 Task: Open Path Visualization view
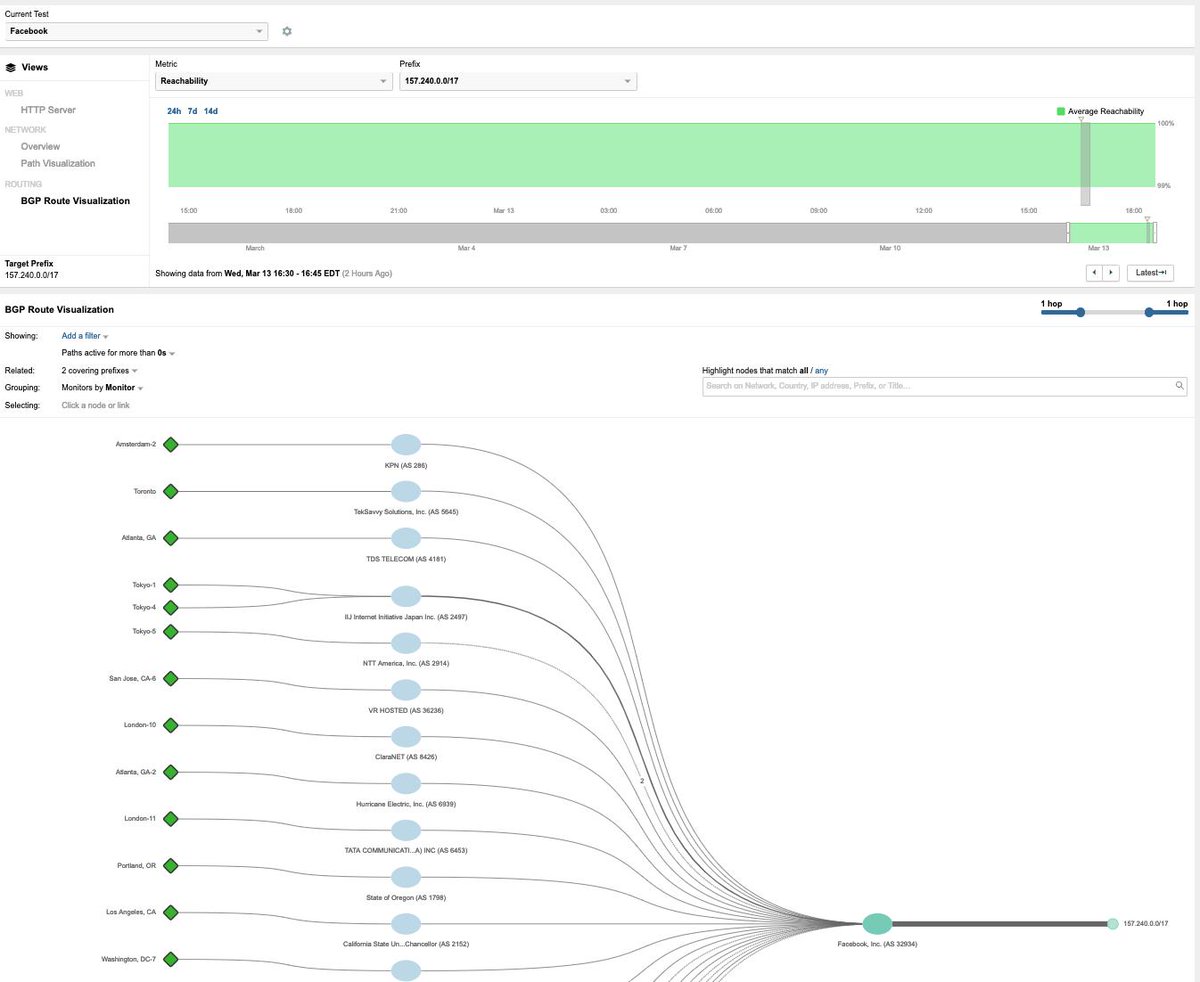point(58,163)
